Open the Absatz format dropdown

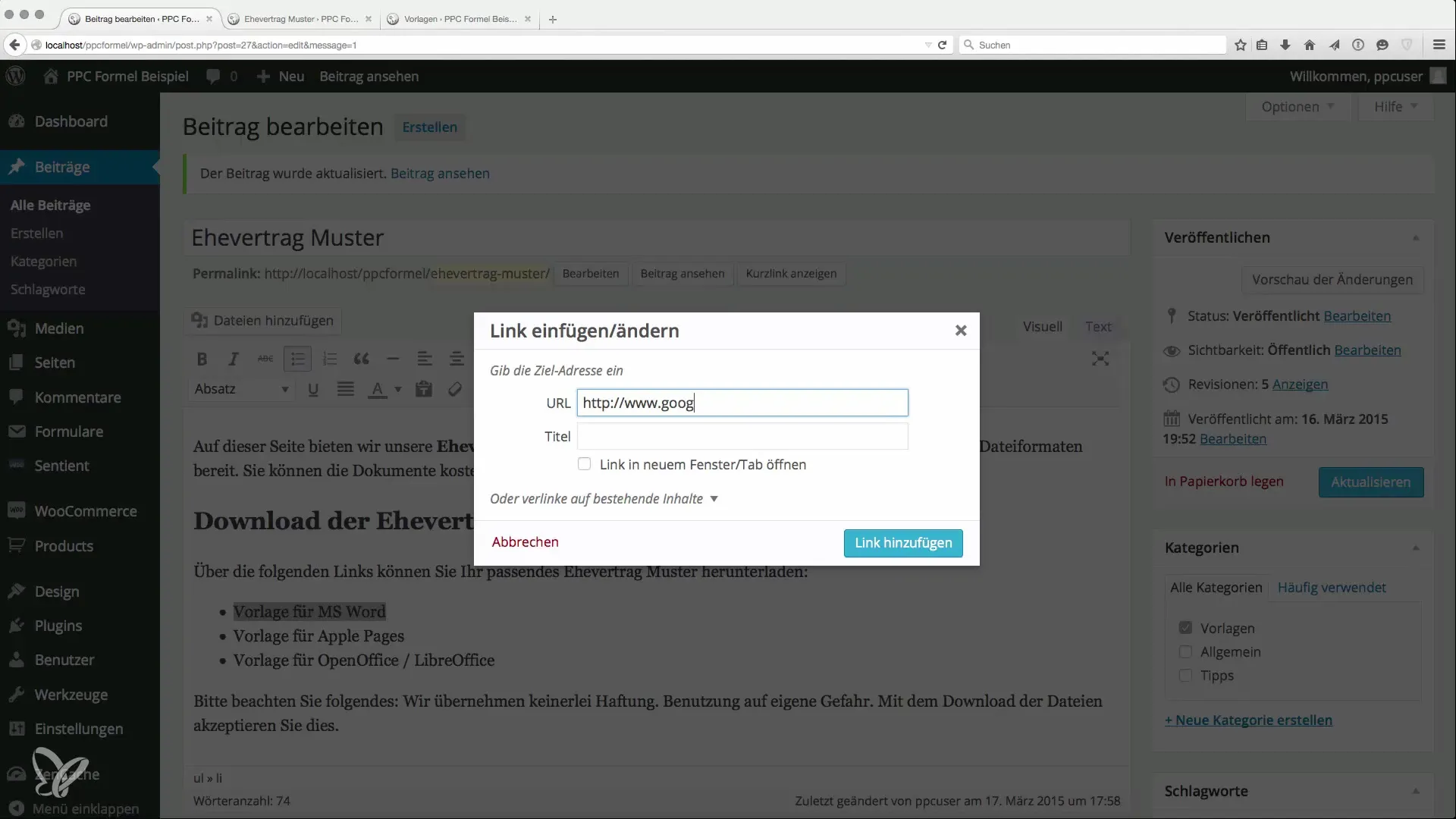(242, 389)
